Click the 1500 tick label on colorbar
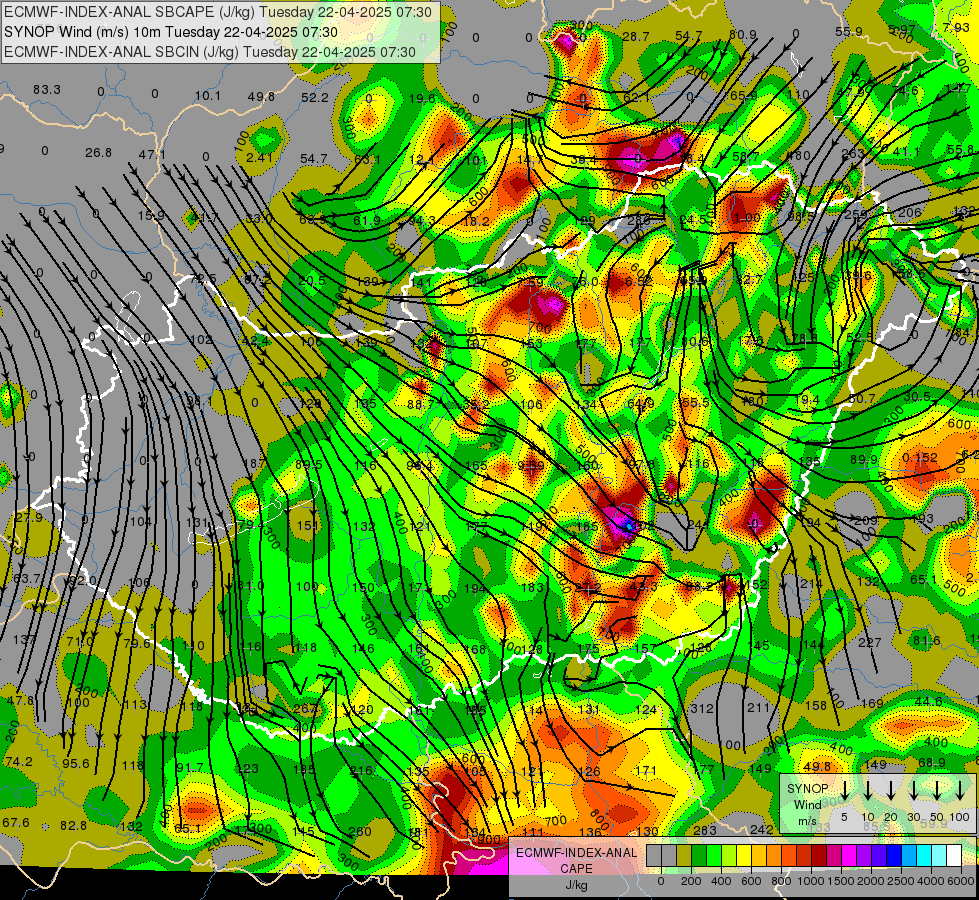This screenshot has height=900, width=979. pyautogui.click(x=841, y=881)
